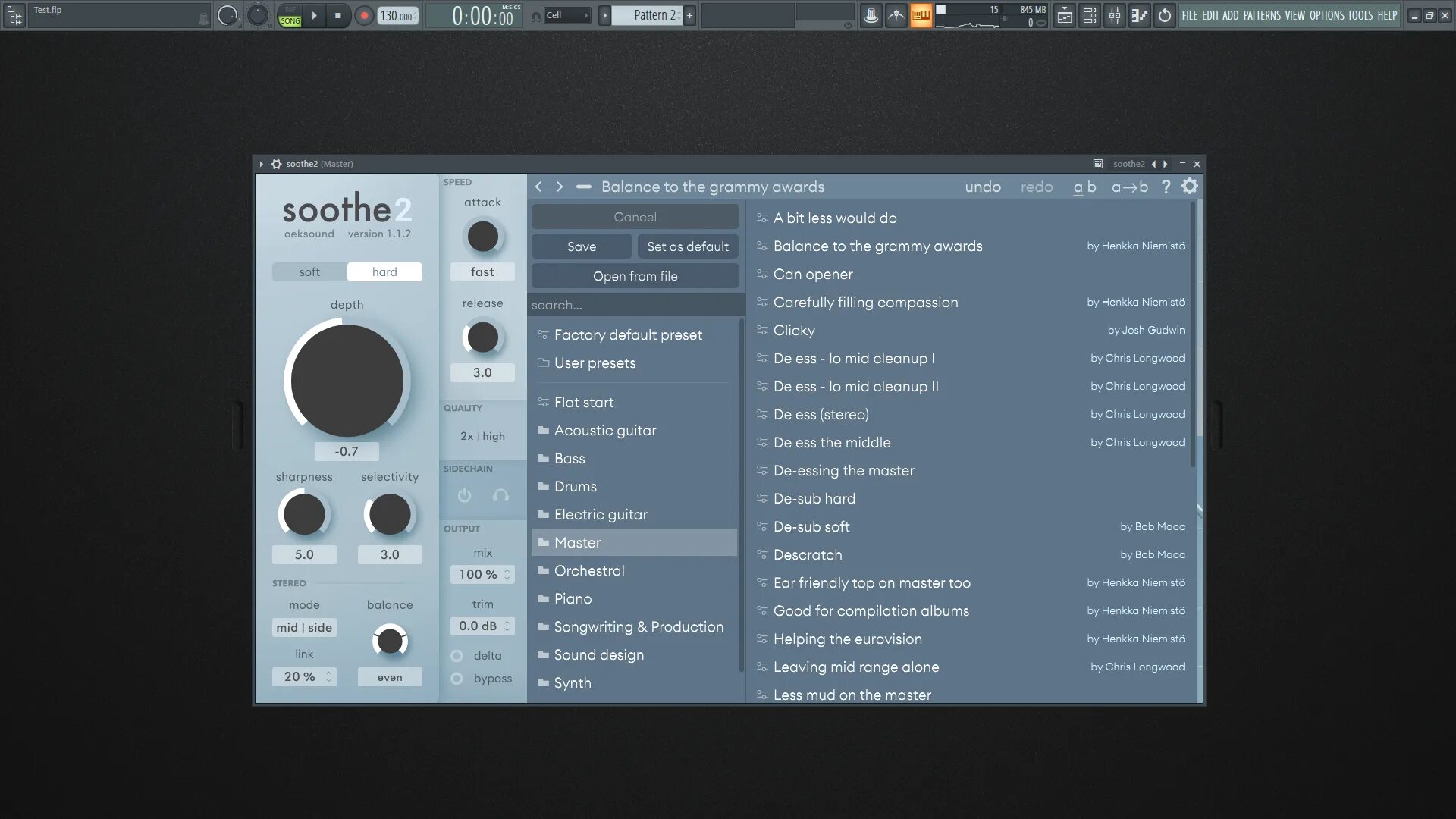Click the circular undo history icon
This screenshot has width=1456, height=819.
pos(1165,15)
